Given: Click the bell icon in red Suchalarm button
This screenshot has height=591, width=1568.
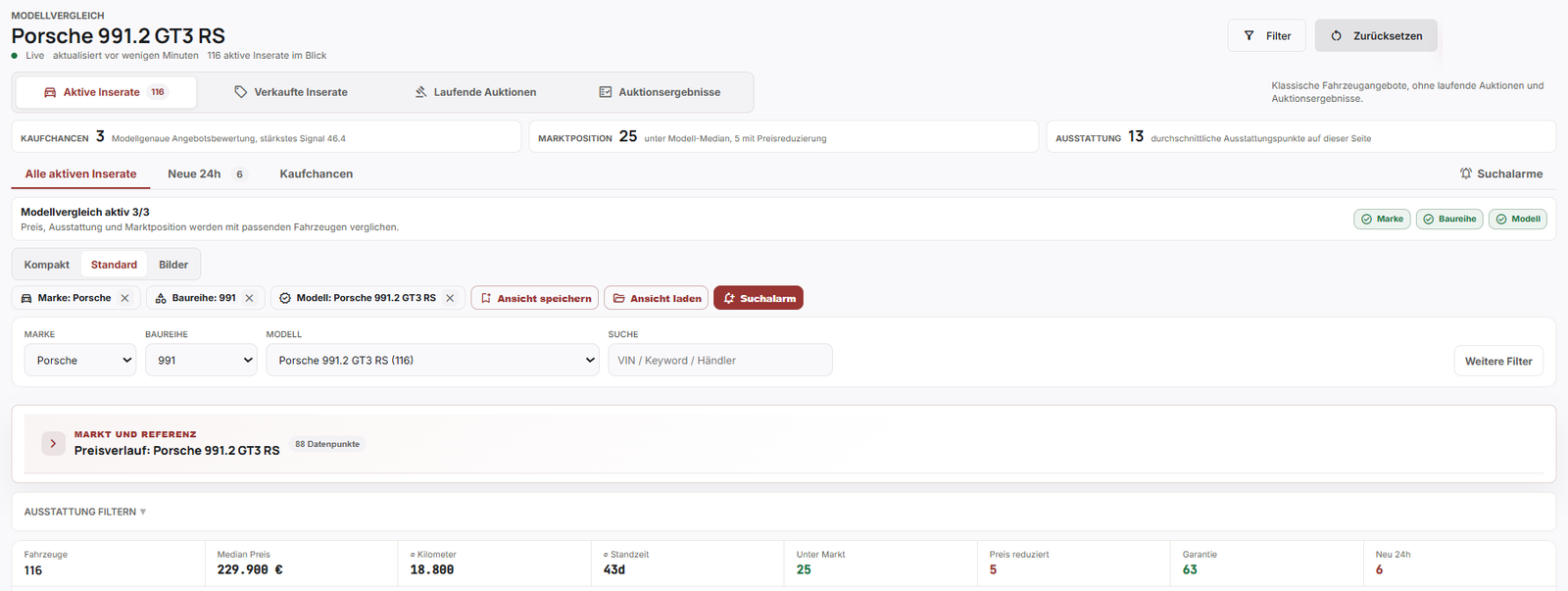Looking at the screenshot, I should (729, 298).
